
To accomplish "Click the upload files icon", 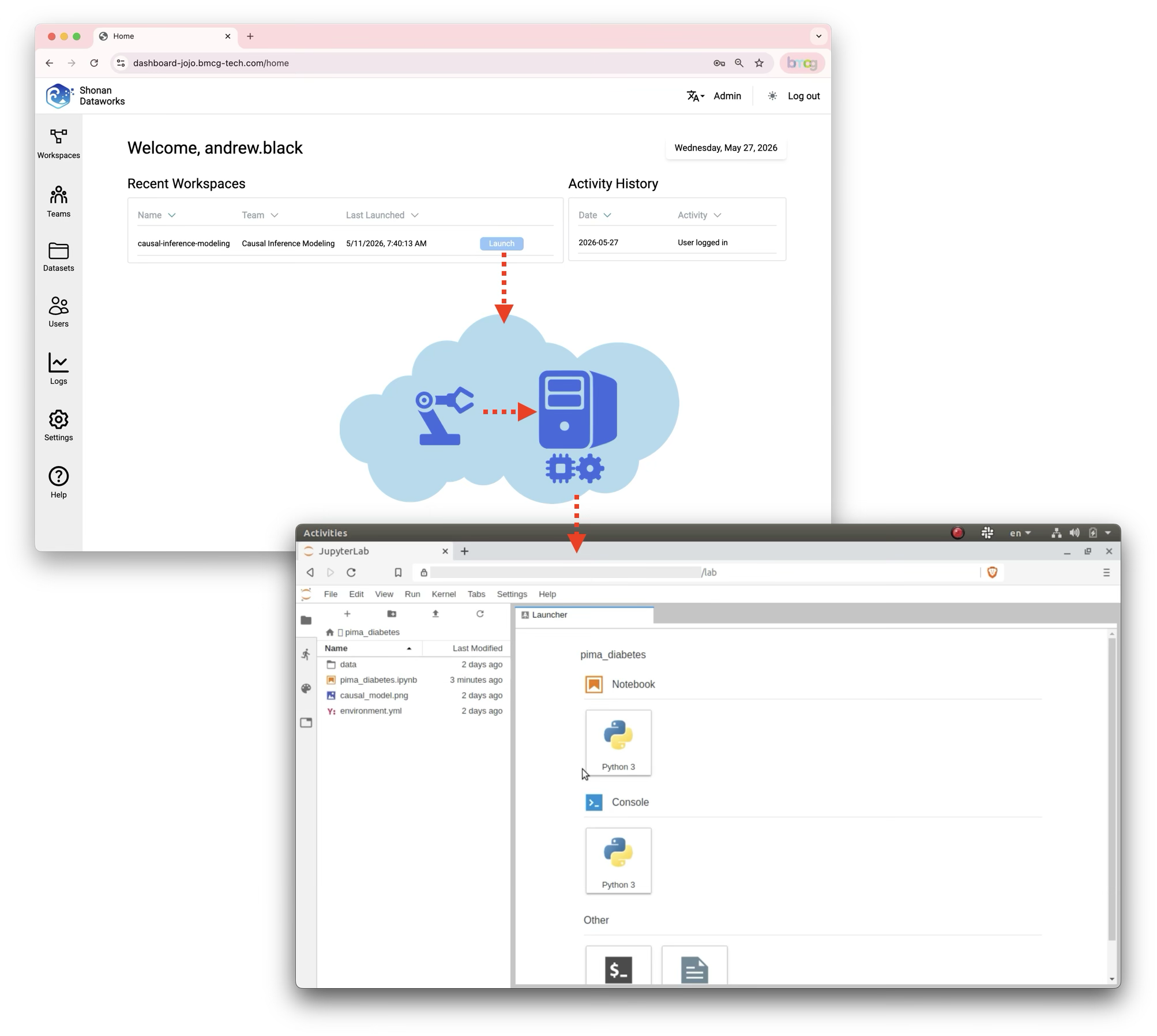I will [x=435, y=614].
